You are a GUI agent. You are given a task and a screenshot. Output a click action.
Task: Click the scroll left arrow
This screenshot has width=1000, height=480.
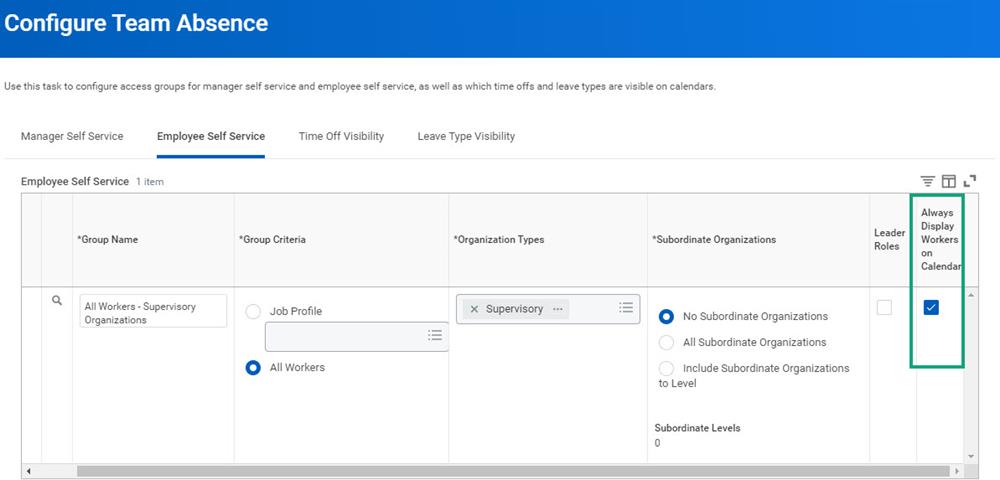click(27, 471)
